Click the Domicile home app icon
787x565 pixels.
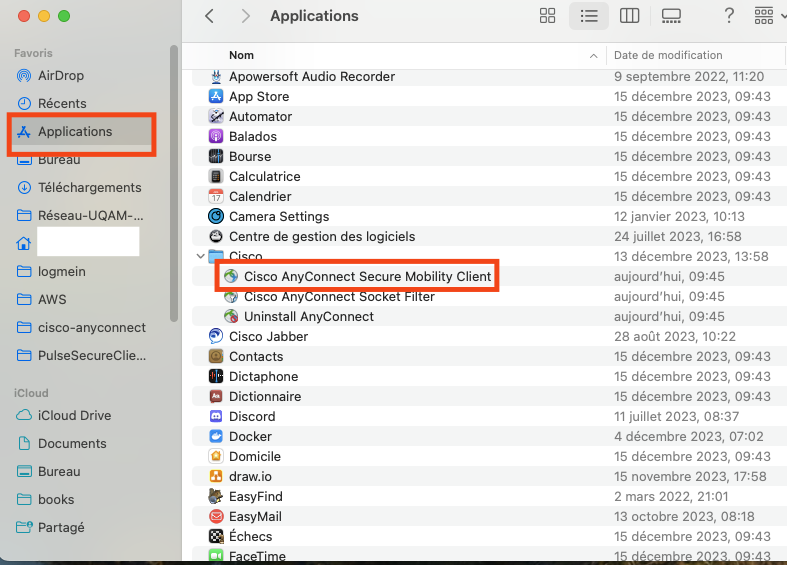pos(216,457)
